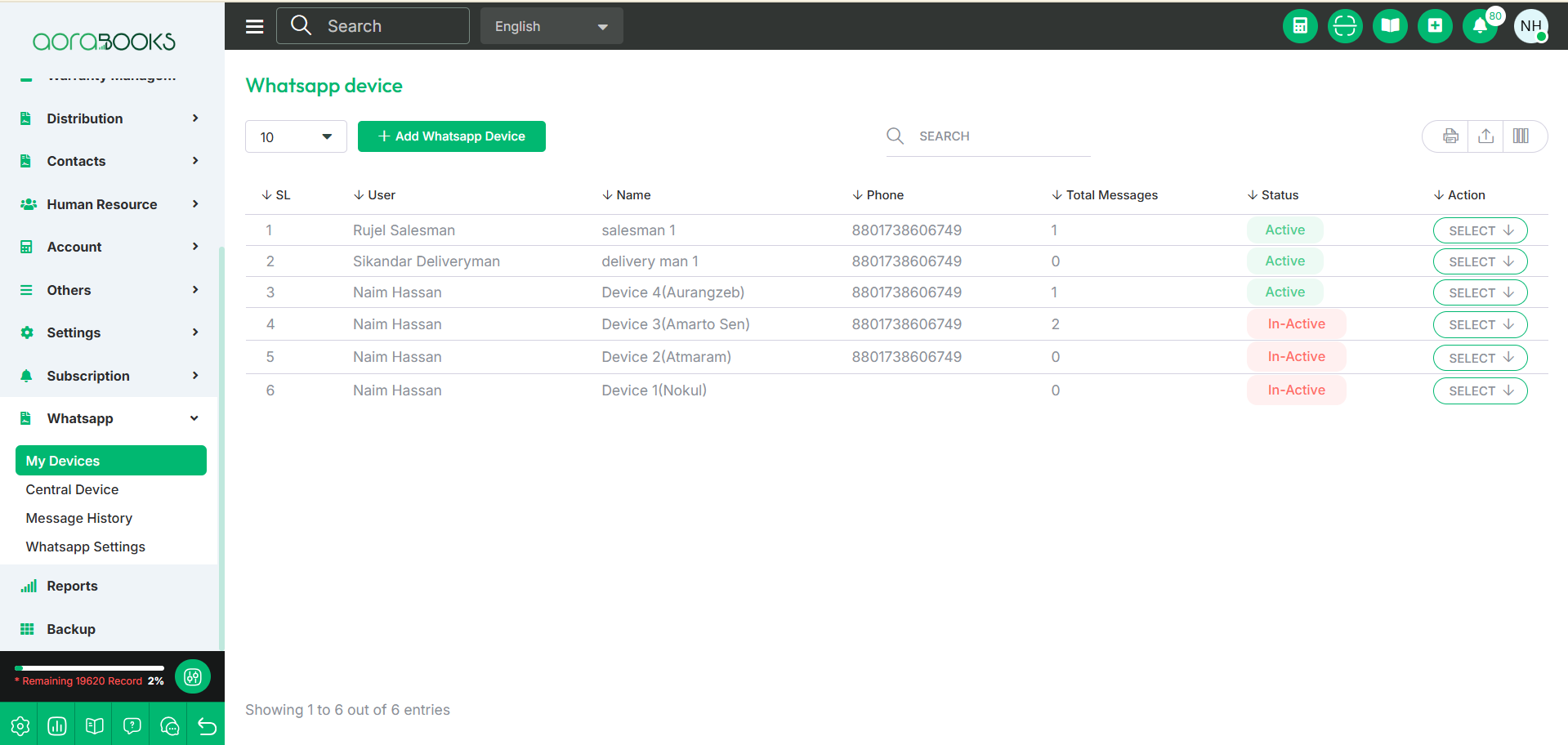Image resolution: width=1568 pixels, height=745 pixels.
Task: Open Central Device submenu item
Action: [72, 489]
